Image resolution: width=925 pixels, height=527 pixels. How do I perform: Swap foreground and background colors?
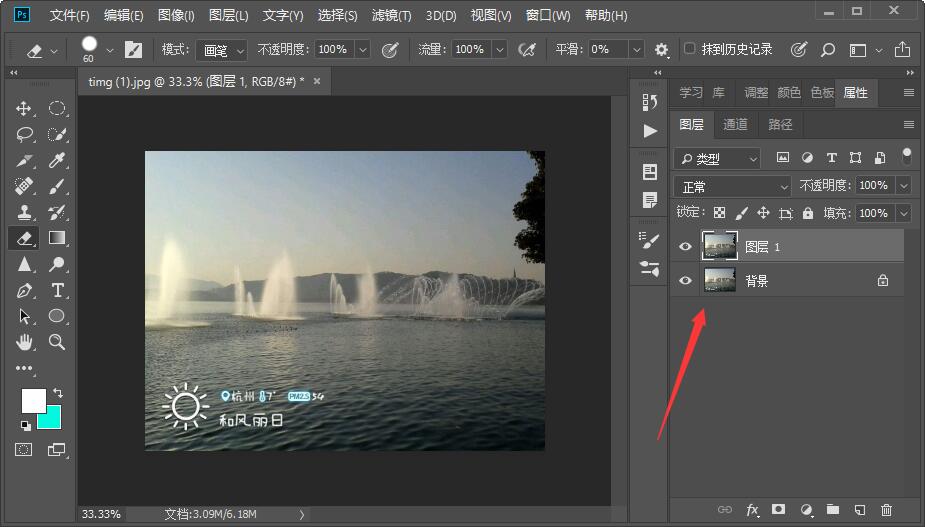click(58, 393)
